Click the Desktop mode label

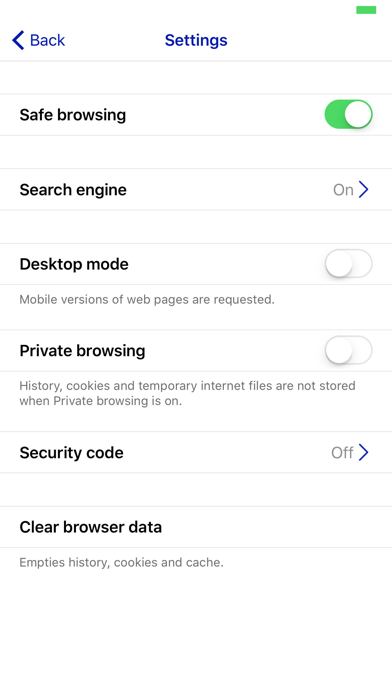coord(74,264)
